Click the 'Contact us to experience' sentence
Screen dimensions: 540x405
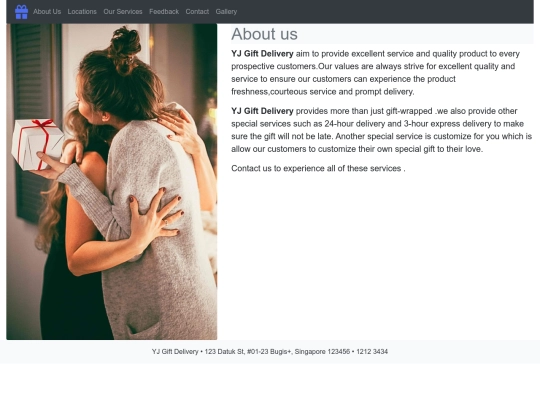tap(318, 168)
